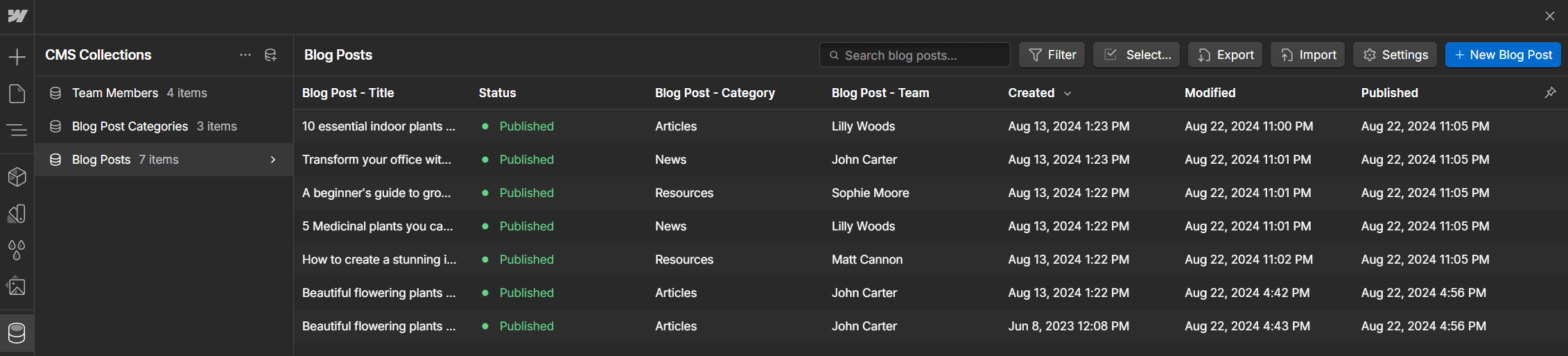Click Published status of 10 essential indoor plants

[x=526, y=126]
